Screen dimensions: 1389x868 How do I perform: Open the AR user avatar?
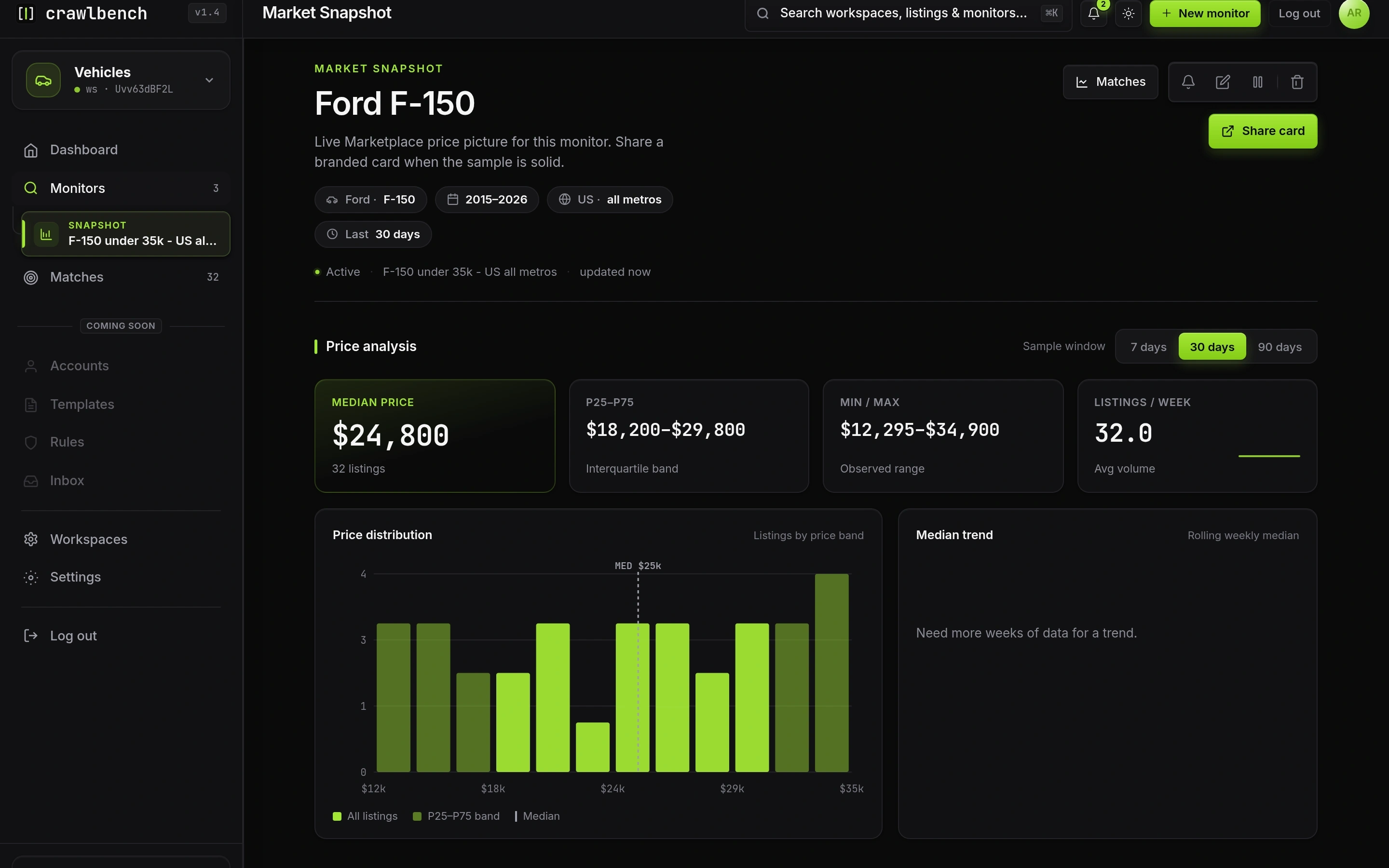coord(1354,13)
